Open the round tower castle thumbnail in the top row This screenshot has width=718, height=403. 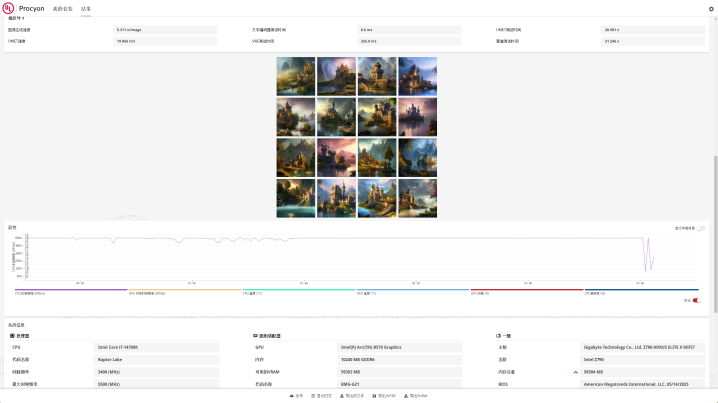point(377,76)
